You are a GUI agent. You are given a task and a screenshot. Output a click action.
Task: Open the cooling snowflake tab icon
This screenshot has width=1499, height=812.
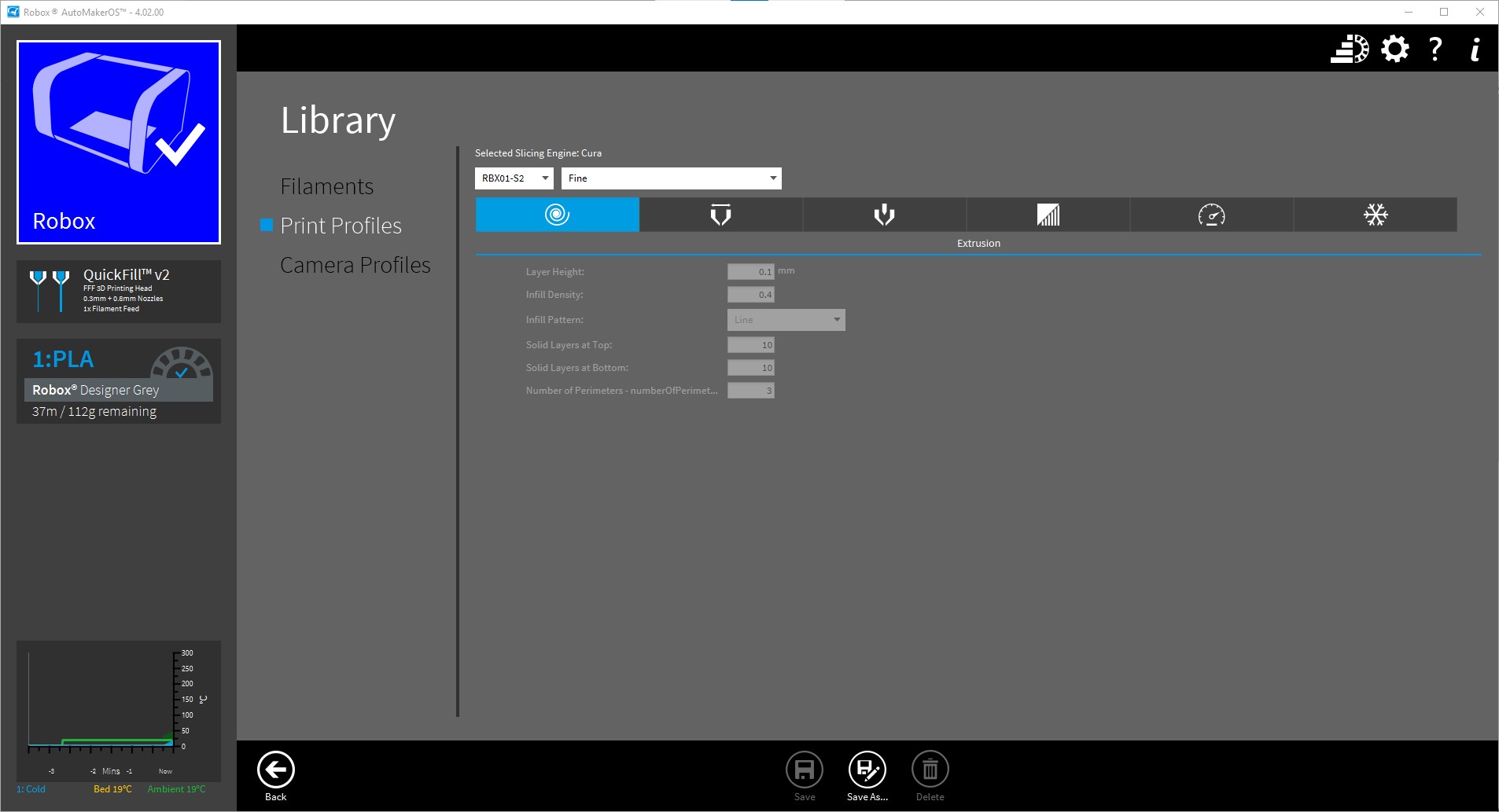[x=1375, y=215]
